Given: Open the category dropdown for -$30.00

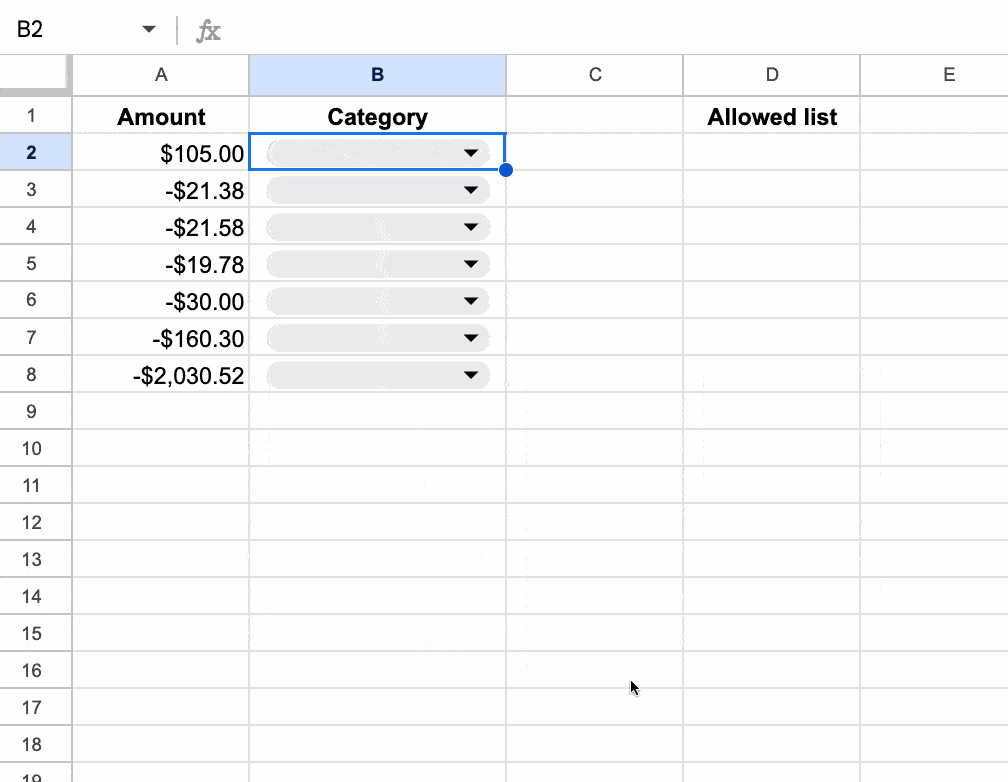Looking at the screenshot, I should click(470, 301).
